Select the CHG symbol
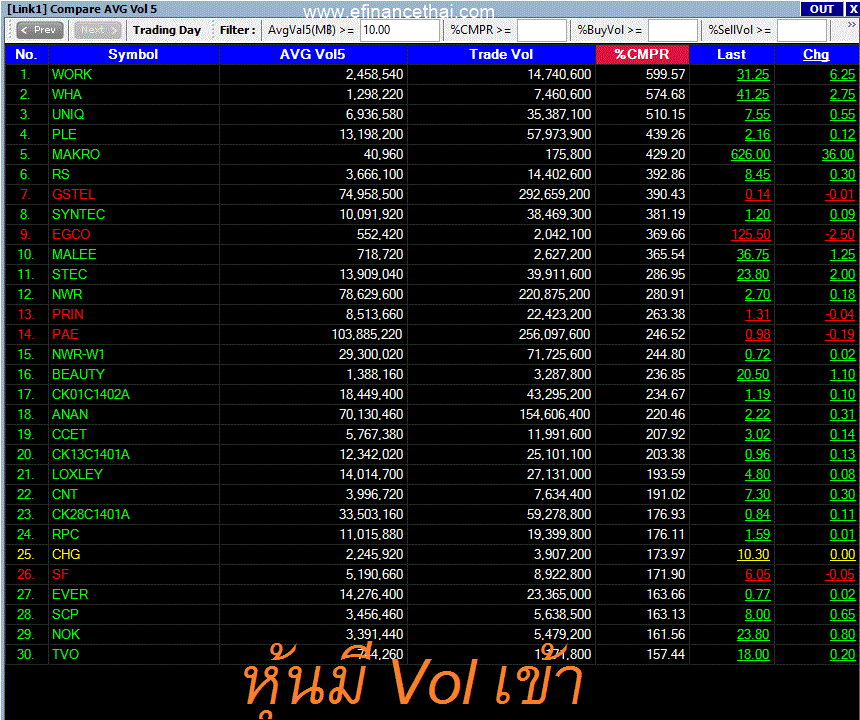860x720 pixels. click(x=66, y=554)
